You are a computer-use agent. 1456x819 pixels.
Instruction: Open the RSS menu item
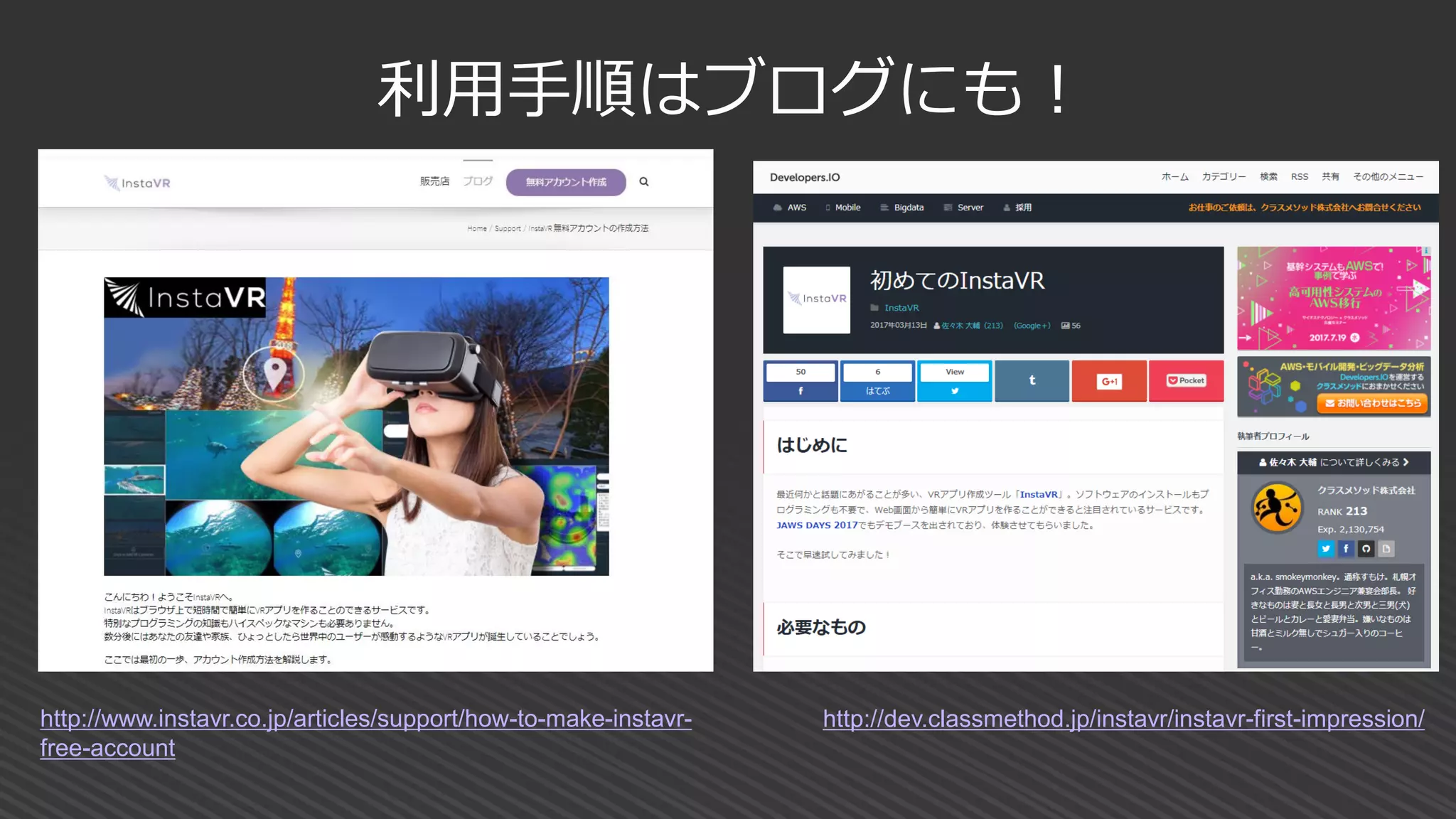[x=1300, y=177]
